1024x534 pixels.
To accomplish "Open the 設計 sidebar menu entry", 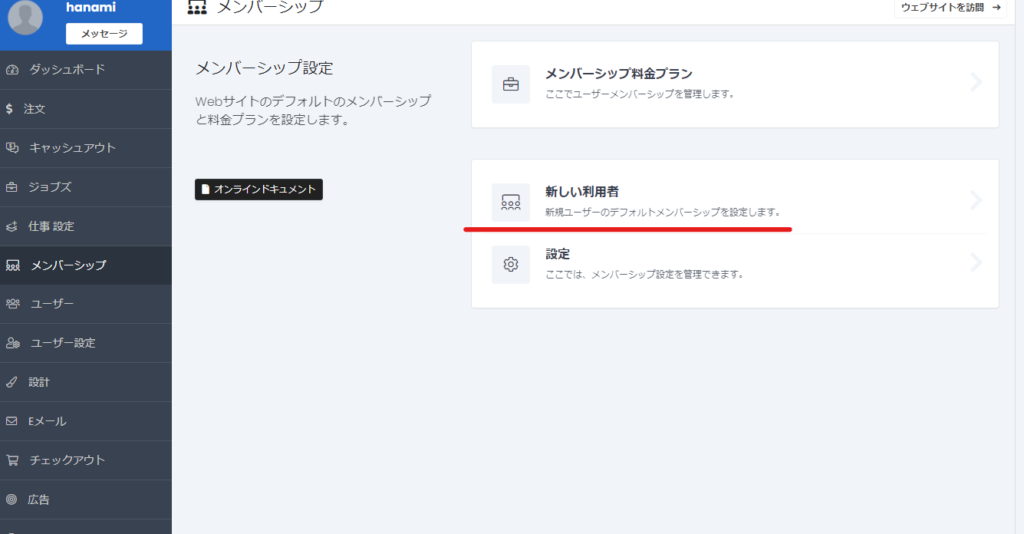I will 39,382.
